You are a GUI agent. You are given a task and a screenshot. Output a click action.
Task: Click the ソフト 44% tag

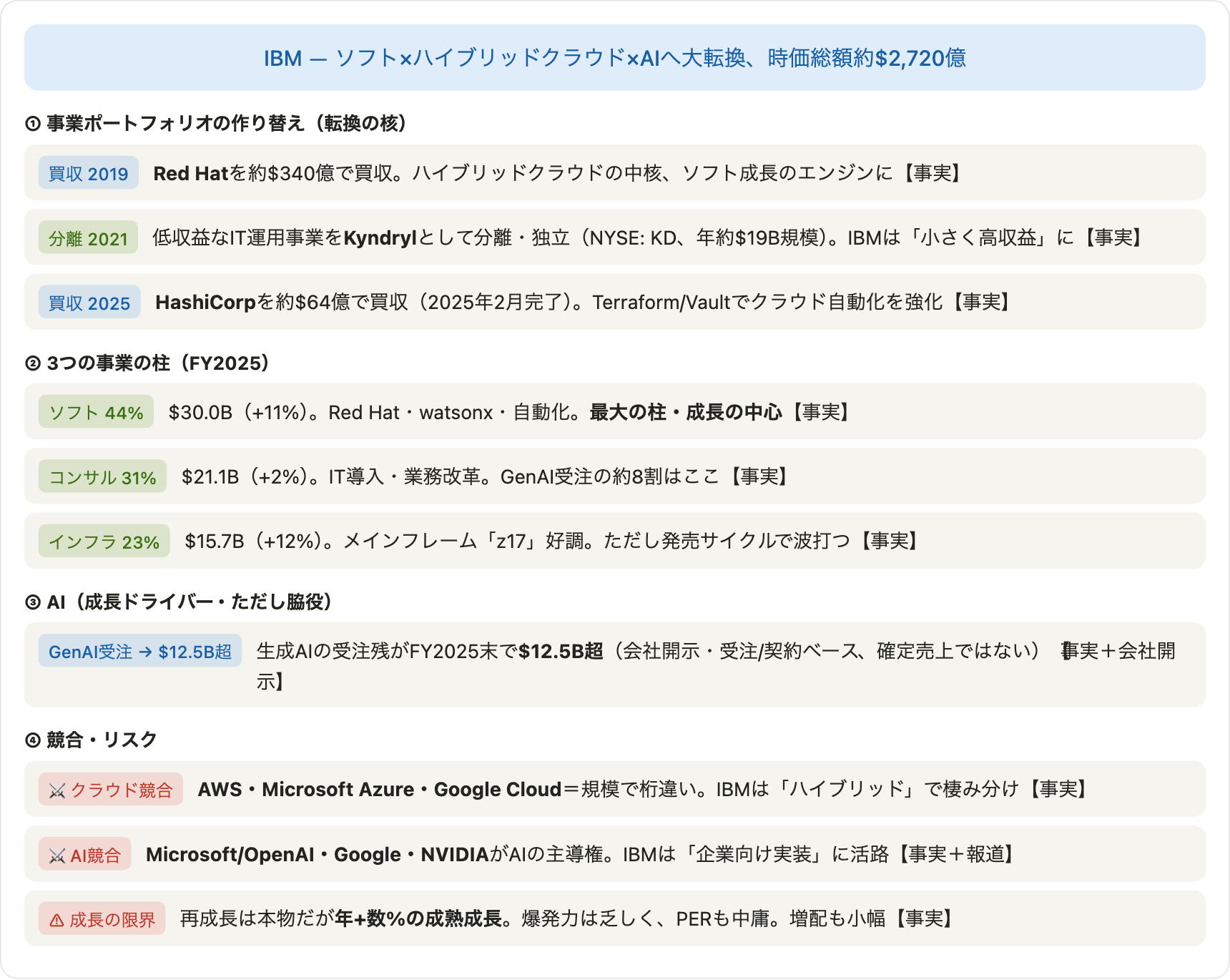coord(96,412)
